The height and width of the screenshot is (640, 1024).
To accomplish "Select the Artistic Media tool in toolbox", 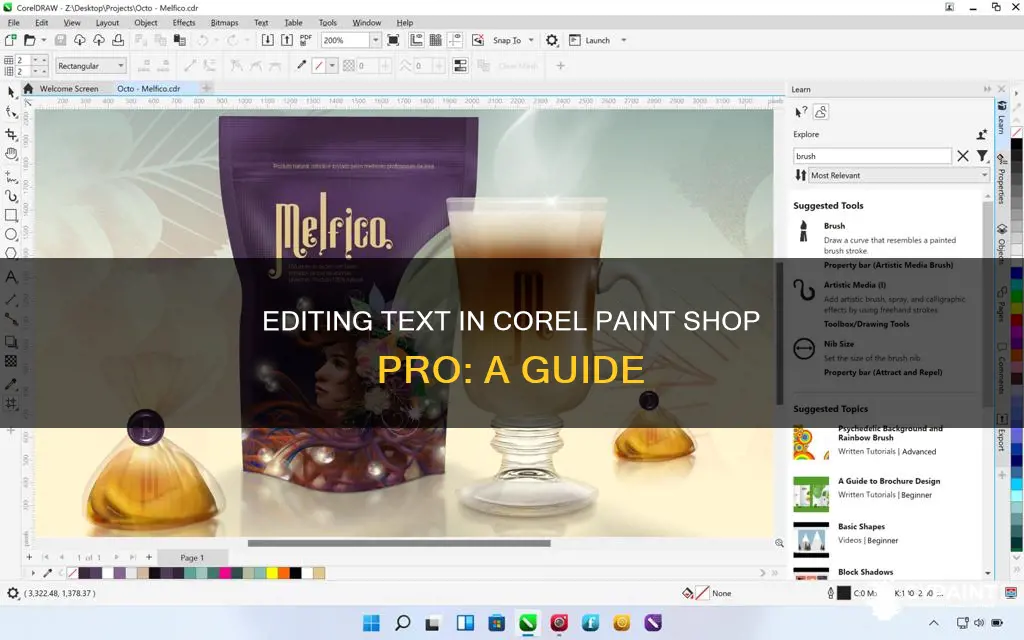I will (x=11, y=196).
